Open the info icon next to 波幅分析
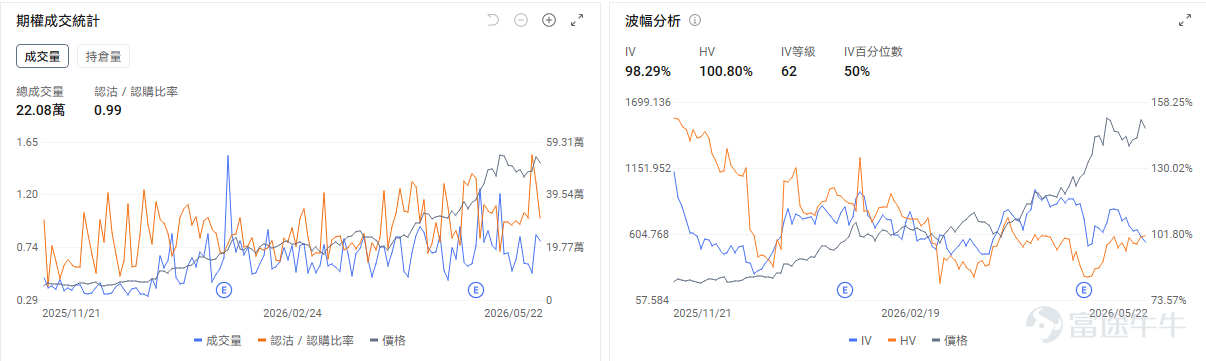This screenshot has width=1206, height=361. (x=695, y=20)
